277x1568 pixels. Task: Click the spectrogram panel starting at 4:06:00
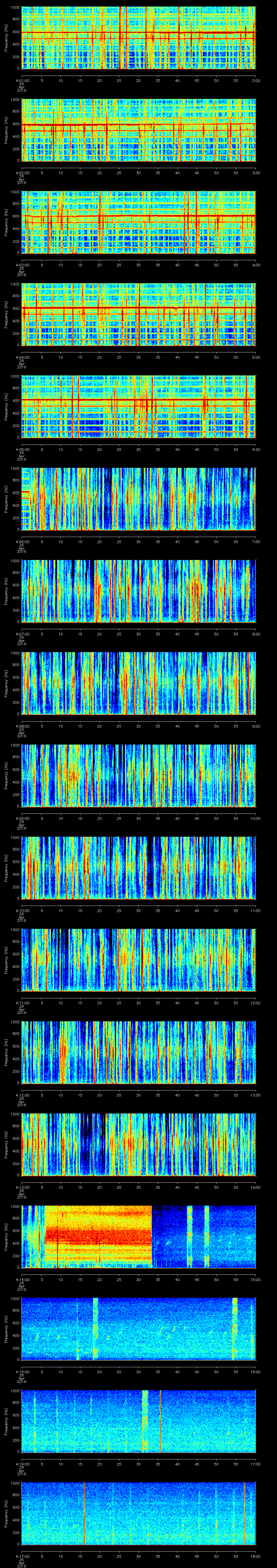tap(138, 500)
